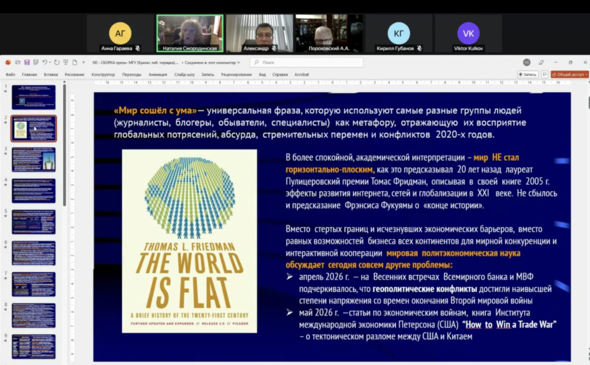Click the Поиск search field

[307, 62]
